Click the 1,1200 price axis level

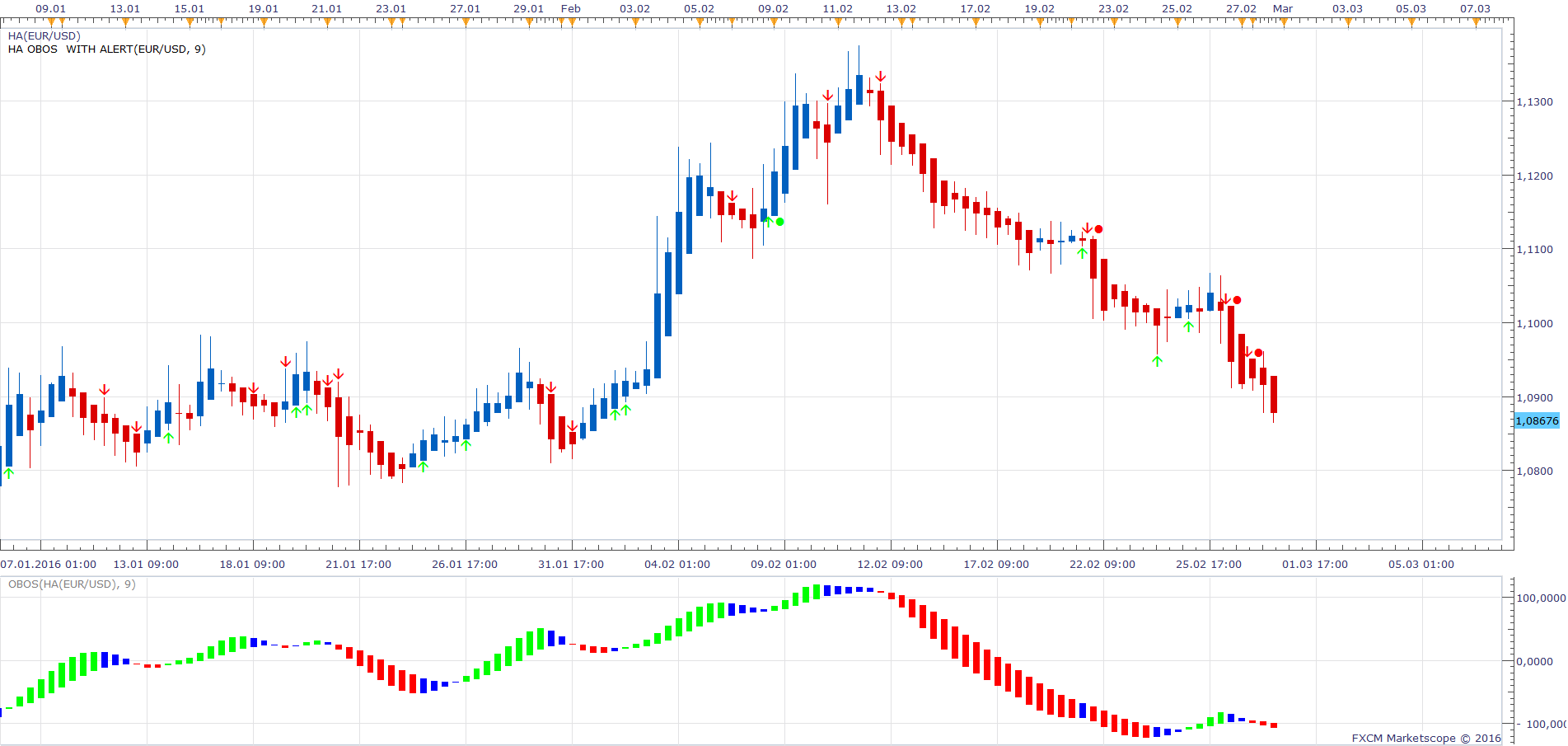[1535, 176]
